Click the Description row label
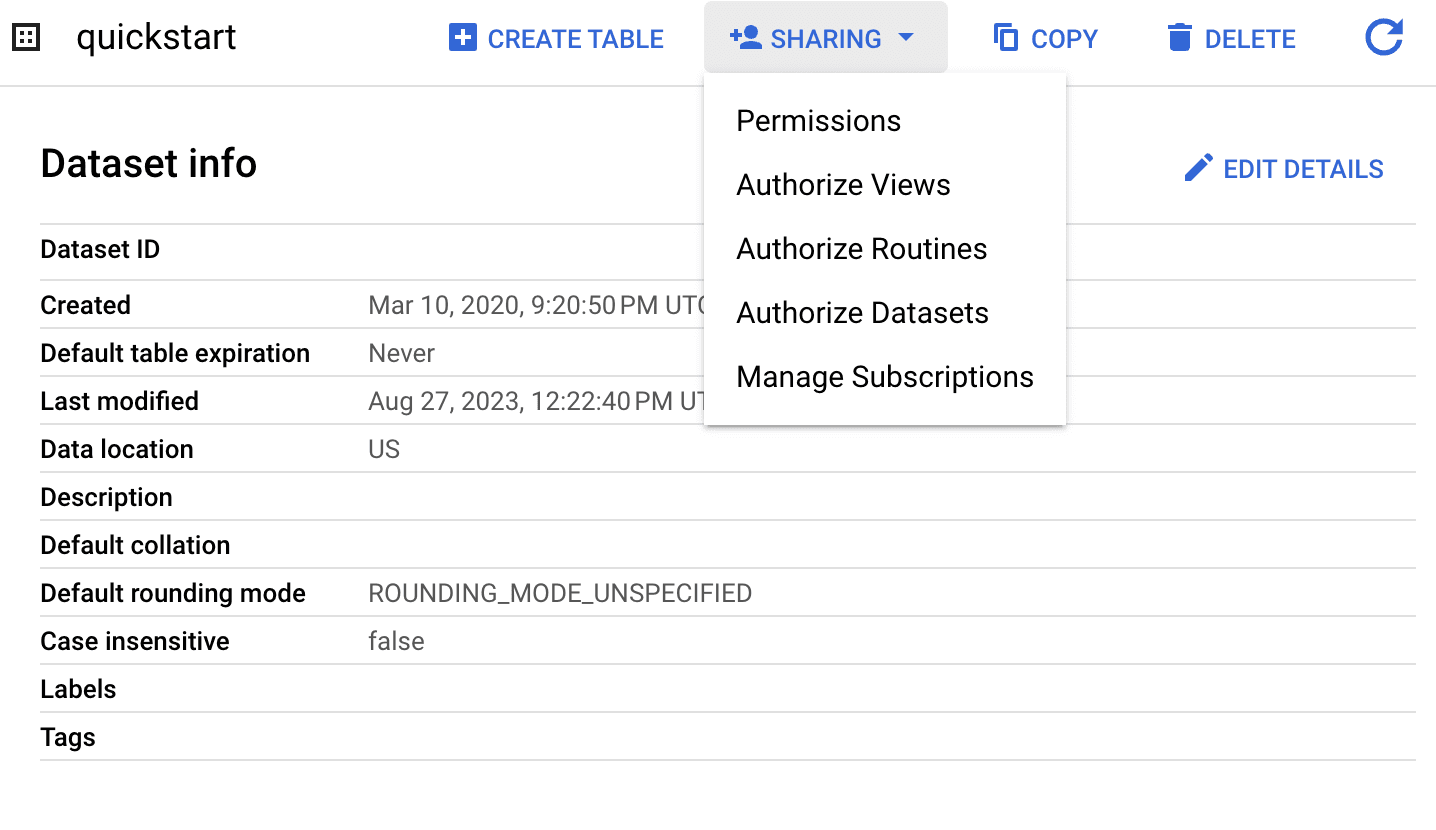The height and width of the screenshot is (830, 1436). point(107,497)
